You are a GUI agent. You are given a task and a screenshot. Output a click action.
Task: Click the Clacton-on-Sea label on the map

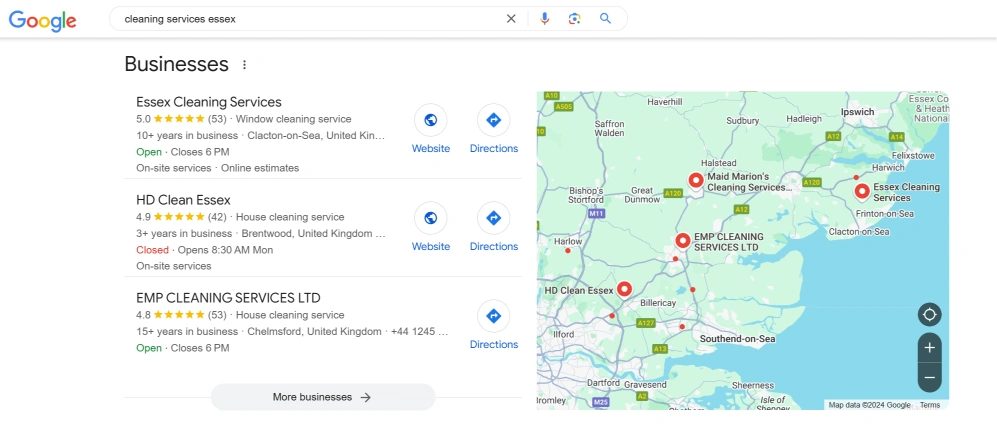858,232
